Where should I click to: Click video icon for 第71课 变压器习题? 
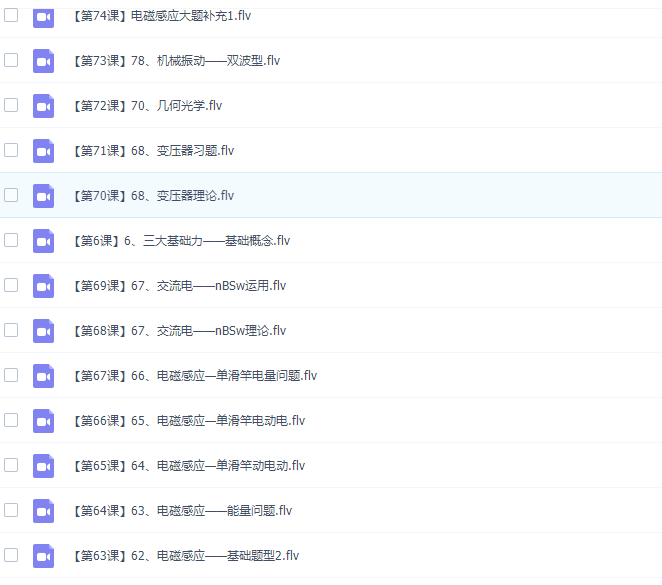click(x=43, y=151)
